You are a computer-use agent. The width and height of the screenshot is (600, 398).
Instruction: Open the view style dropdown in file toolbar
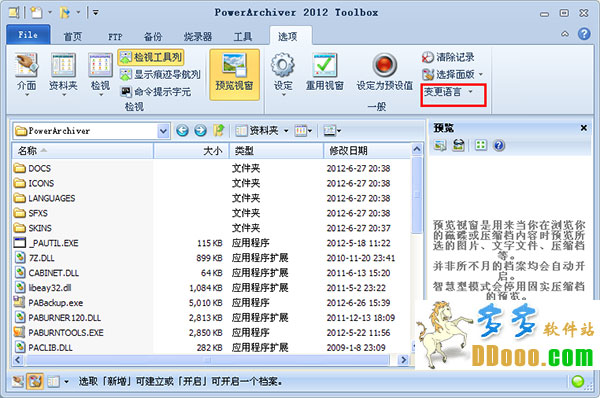coord(303,131)
